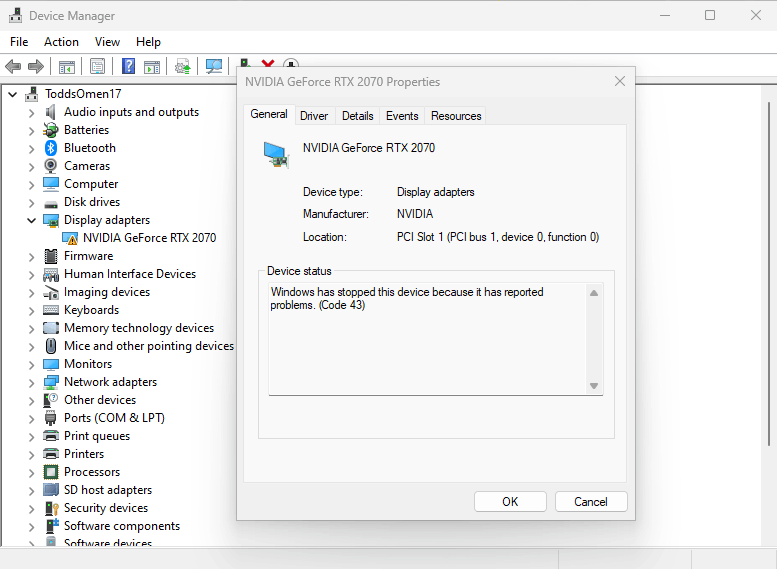Click the Audio inputs speaker icon
Screen dimensions: 777x569
point(51,112)
